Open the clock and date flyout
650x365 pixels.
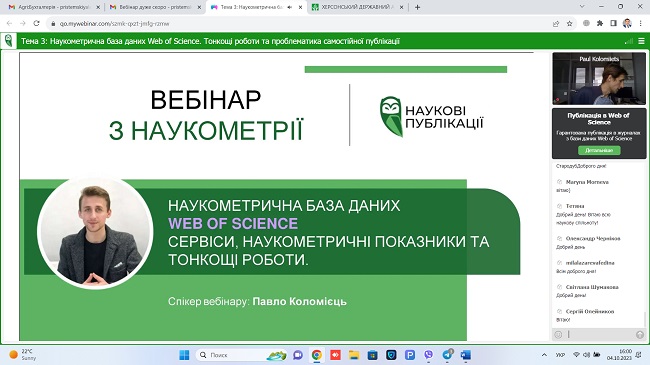619,355
